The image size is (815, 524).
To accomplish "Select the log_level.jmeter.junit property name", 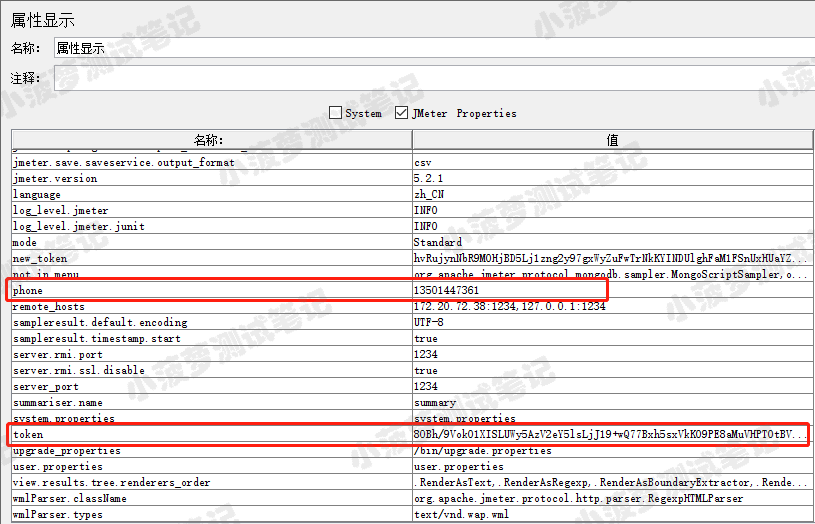I will point(78,227).
